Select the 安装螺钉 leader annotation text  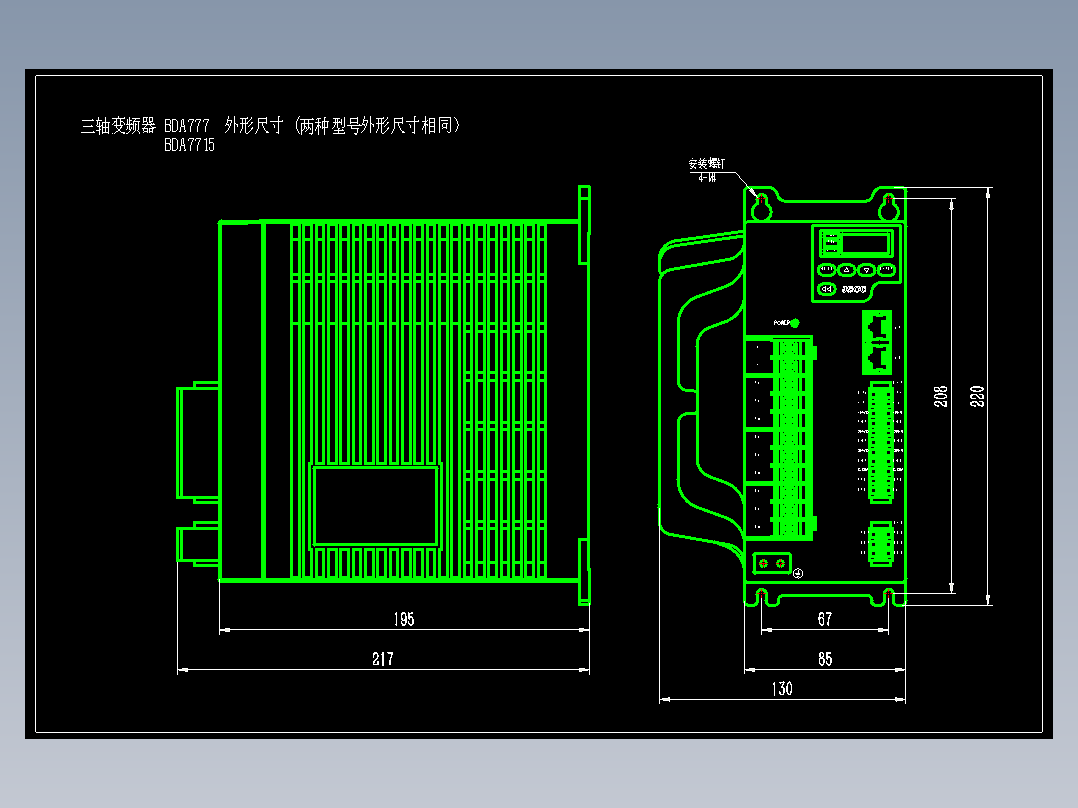pos(706,164)
